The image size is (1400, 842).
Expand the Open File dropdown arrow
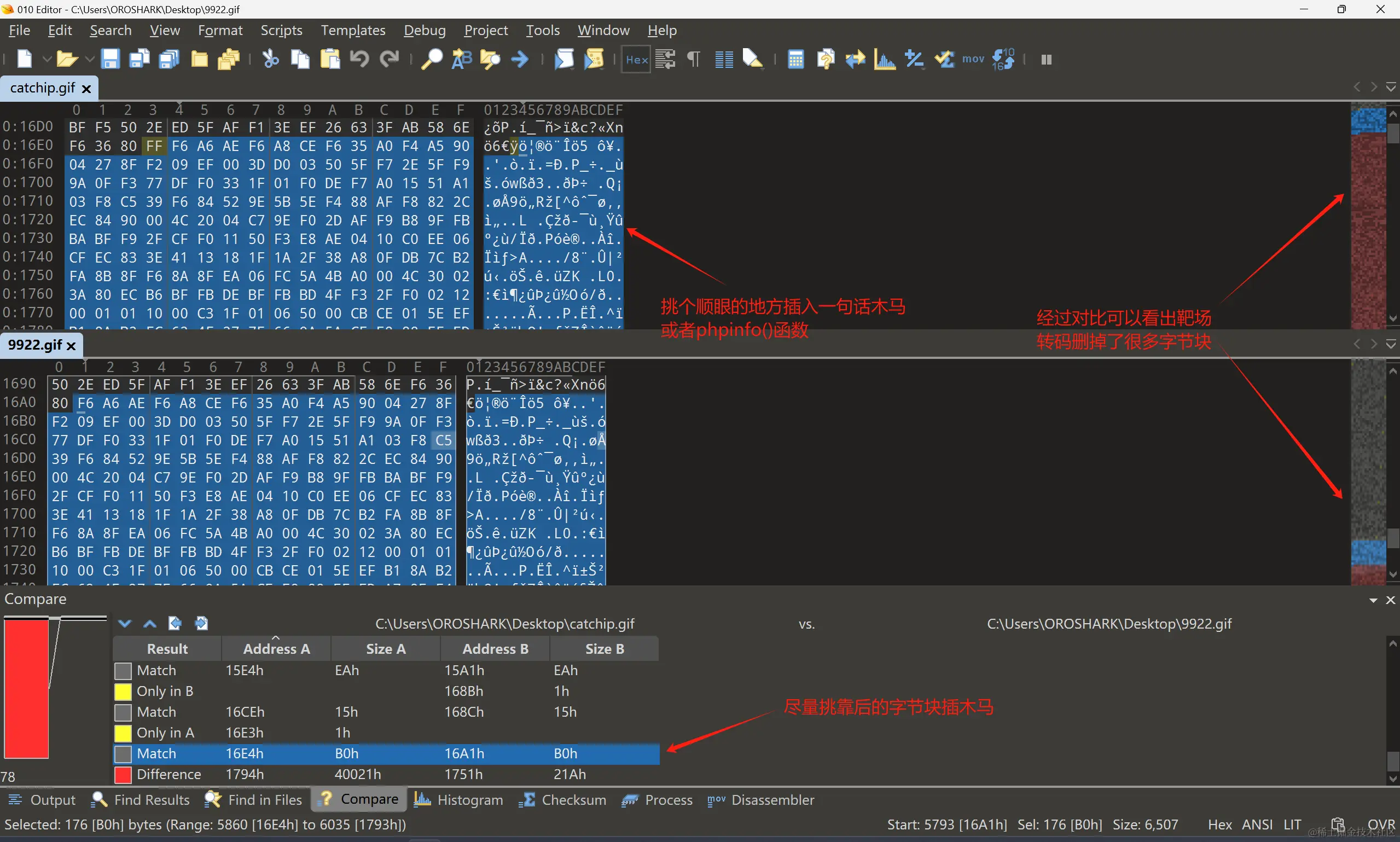[x=90, y=59]
